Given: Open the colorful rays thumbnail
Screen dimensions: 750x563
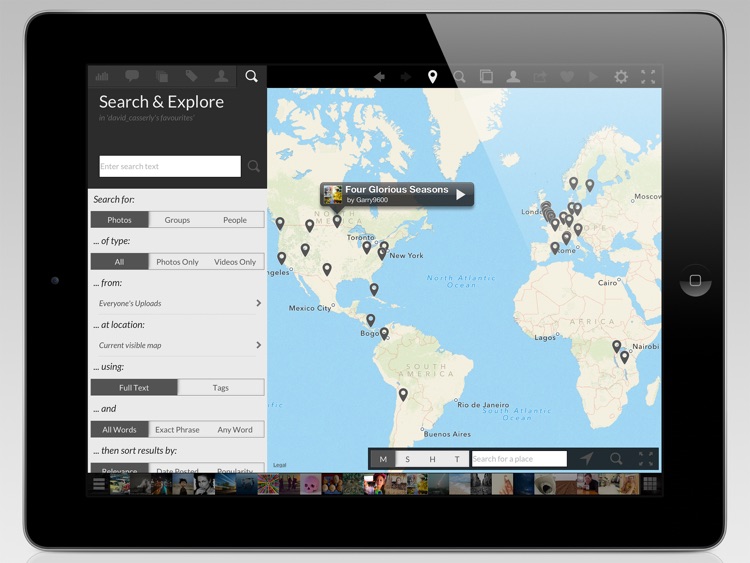Looking at the screenshot, I should [268, 484].
